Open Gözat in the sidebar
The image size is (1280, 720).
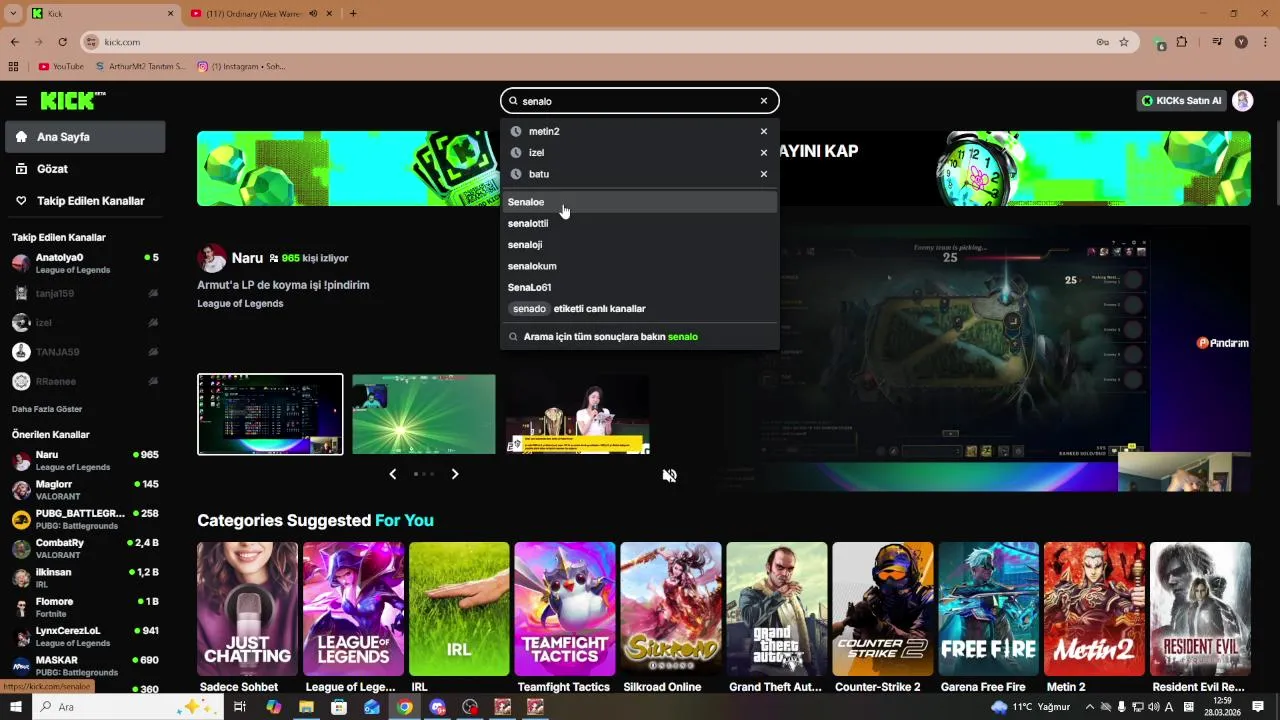coord(85,169)
